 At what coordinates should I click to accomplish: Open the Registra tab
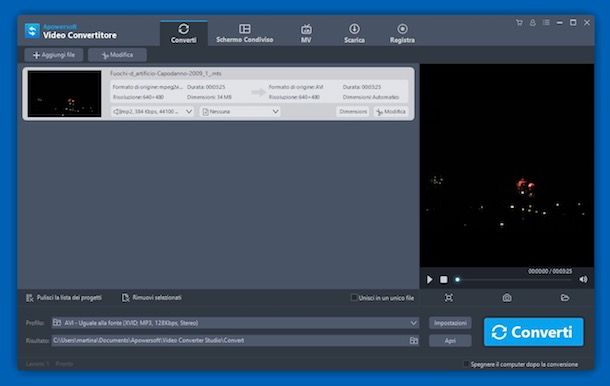pos(402,33)
